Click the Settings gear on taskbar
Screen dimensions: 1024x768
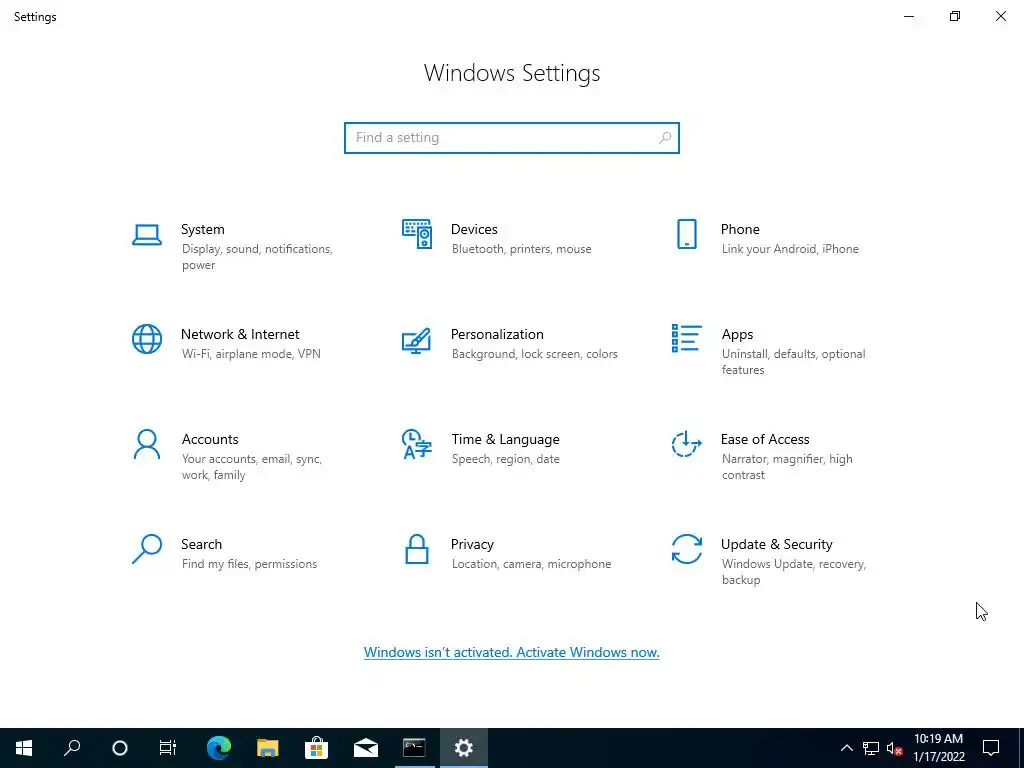(x=464, y=748)
